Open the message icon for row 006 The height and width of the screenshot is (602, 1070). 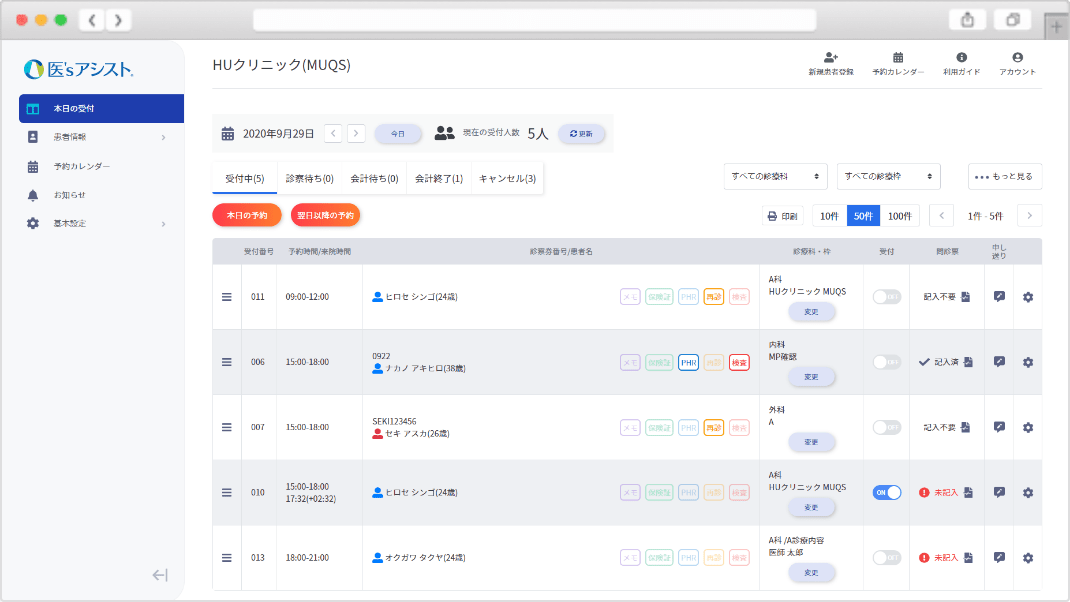pyautogui.click(x=999, y=362)
